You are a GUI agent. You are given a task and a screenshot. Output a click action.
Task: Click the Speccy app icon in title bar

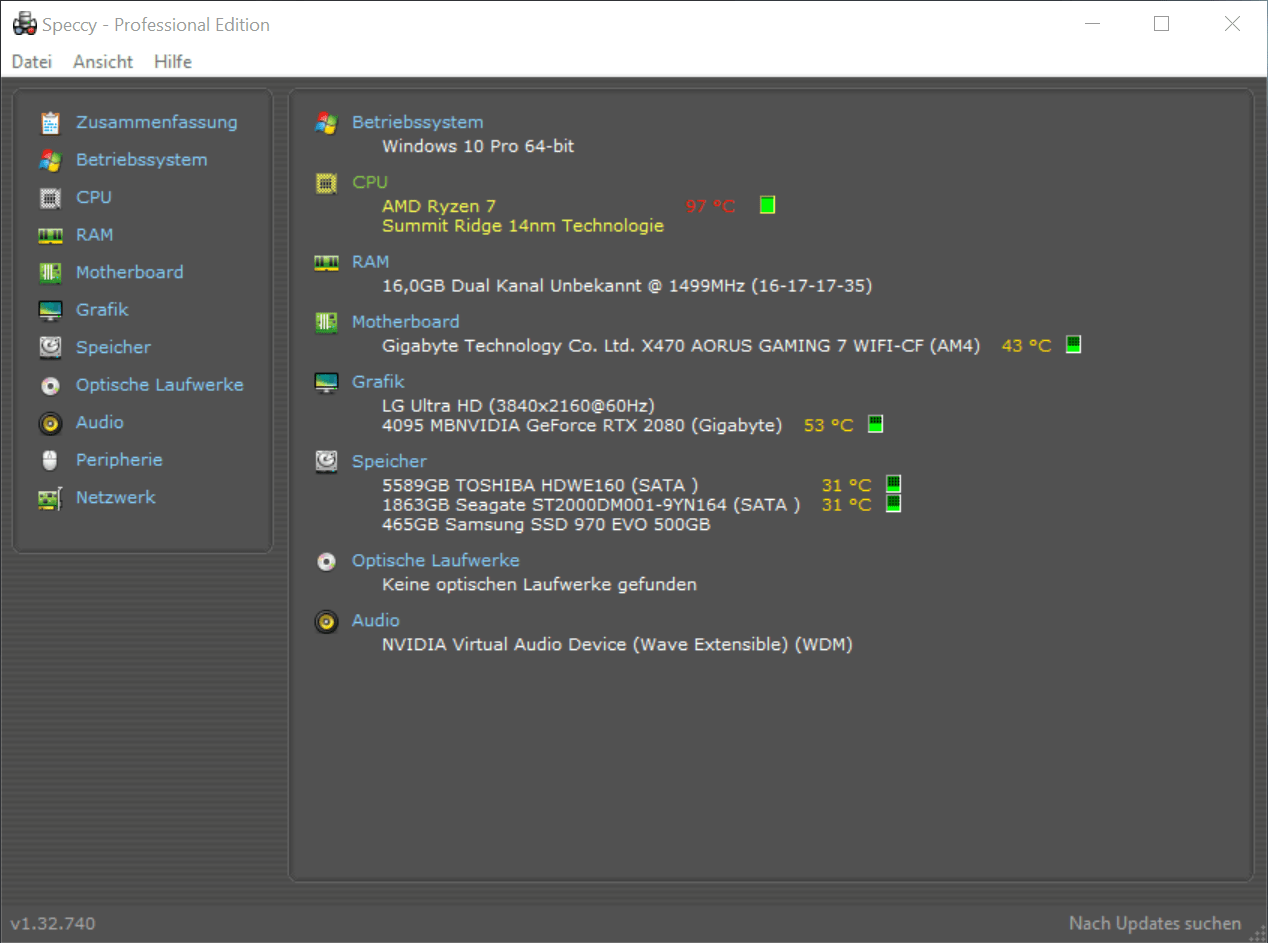[25, 25]
